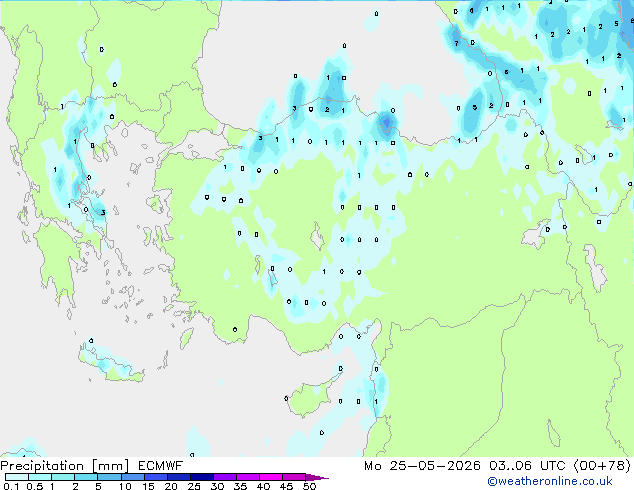Screen dimensions: 634x490
Task: Click the '50' legend scale label
Action: coord(309,486)
